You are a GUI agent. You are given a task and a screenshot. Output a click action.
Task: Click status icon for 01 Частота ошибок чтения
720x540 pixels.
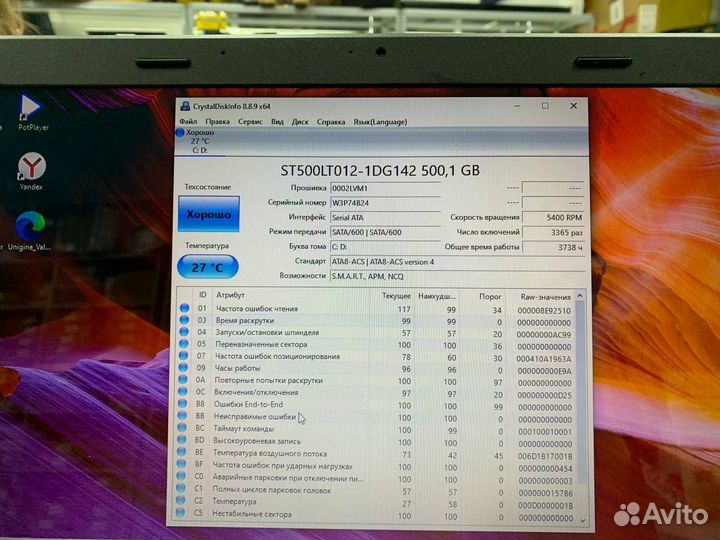(x=185, y=308)
